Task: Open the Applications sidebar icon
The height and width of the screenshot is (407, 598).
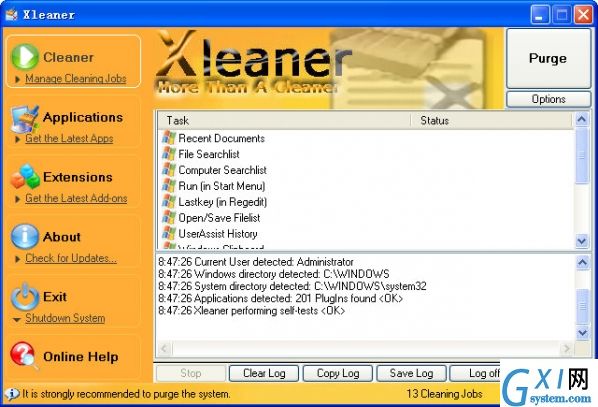Action: point(25,119)
